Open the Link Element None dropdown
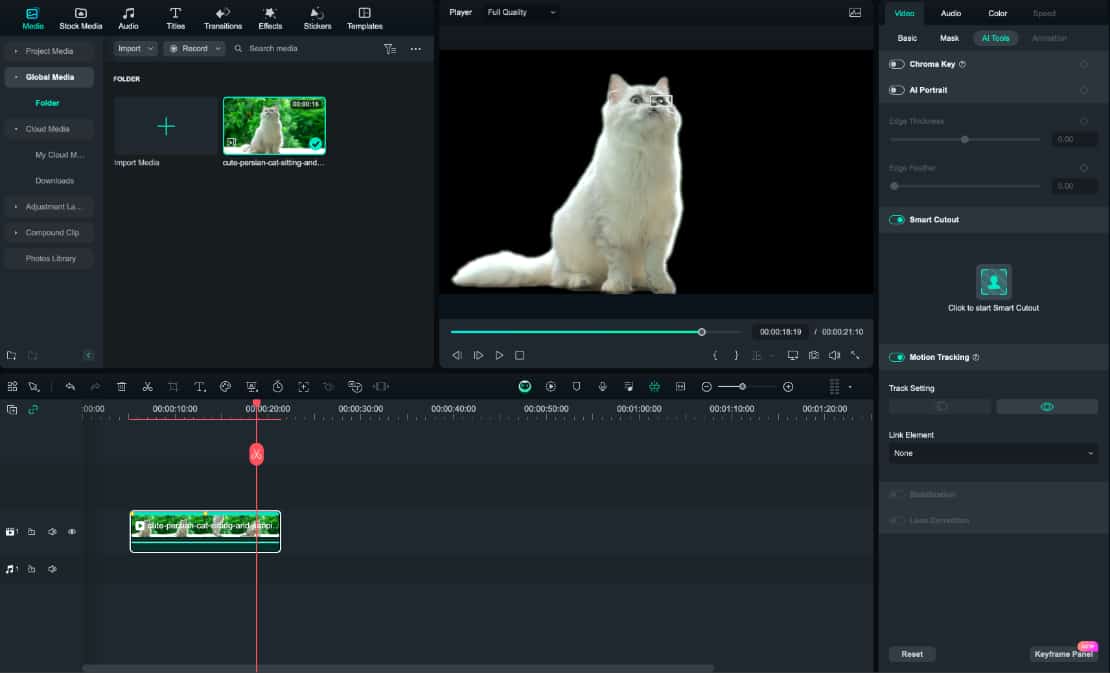Screen dimensions: 1110x673 pos(993,453)
